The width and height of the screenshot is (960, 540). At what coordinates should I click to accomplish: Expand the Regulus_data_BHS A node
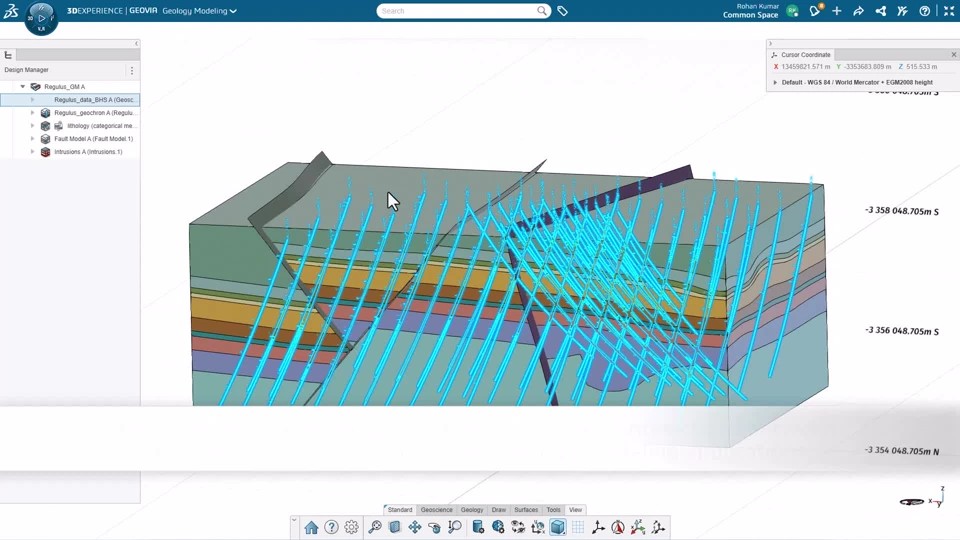point(32,100)
